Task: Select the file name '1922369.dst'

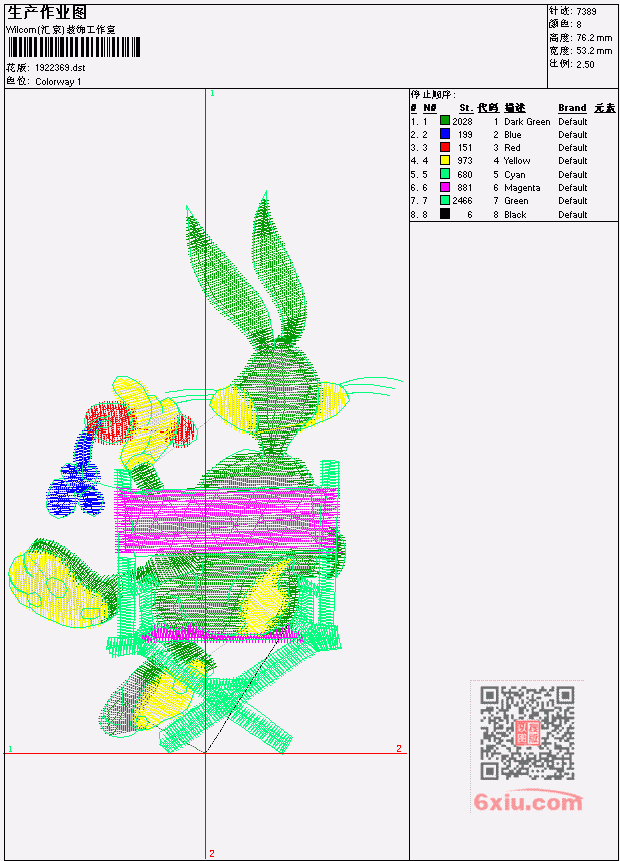Action: click(x=60, y=68)
